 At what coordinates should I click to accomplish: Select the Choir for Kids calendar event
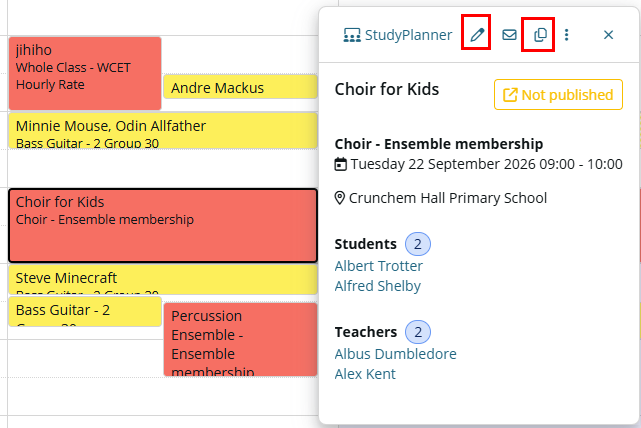point(163,225)
